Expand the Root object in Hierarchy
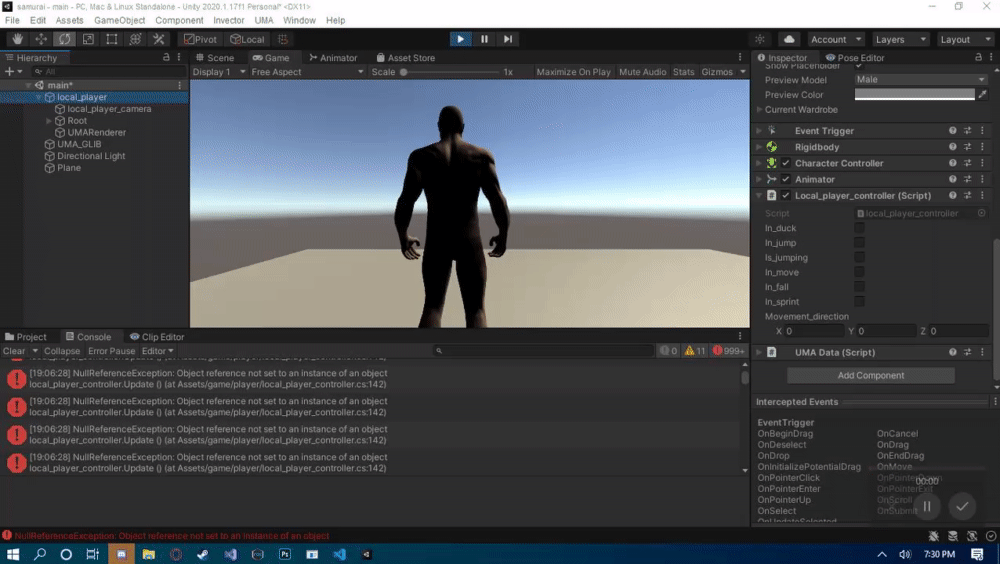This screenshot has height=564, width=1000. tap(48, 121)
